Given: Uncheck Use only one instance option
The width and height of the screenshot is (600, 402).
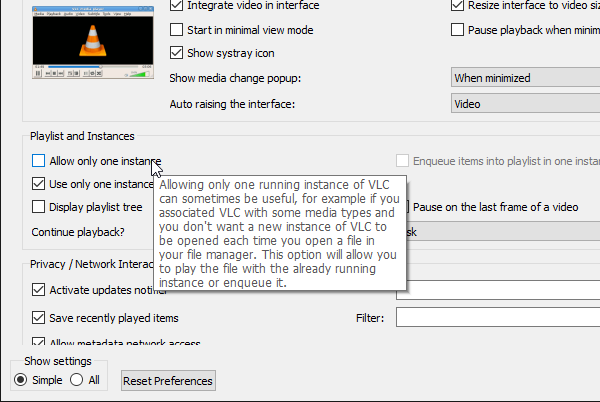Looking at the screenshot, I should (x=39, y=184).
